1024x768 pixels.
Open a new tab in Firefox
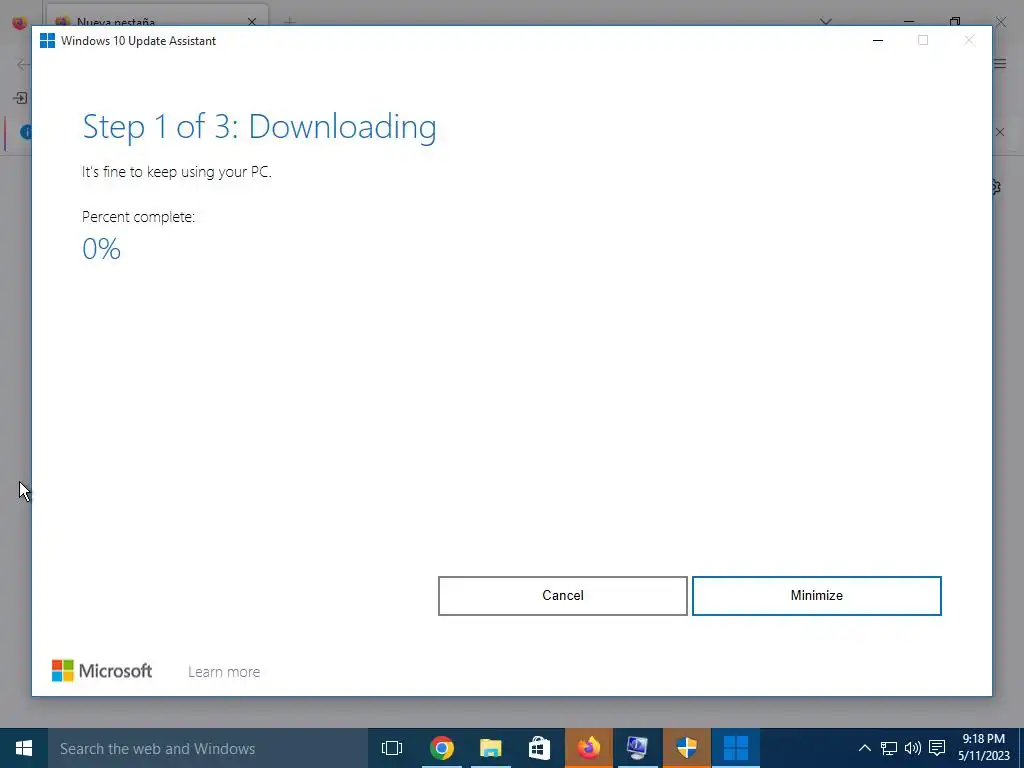pyautogui.click(x=289, y=22)
